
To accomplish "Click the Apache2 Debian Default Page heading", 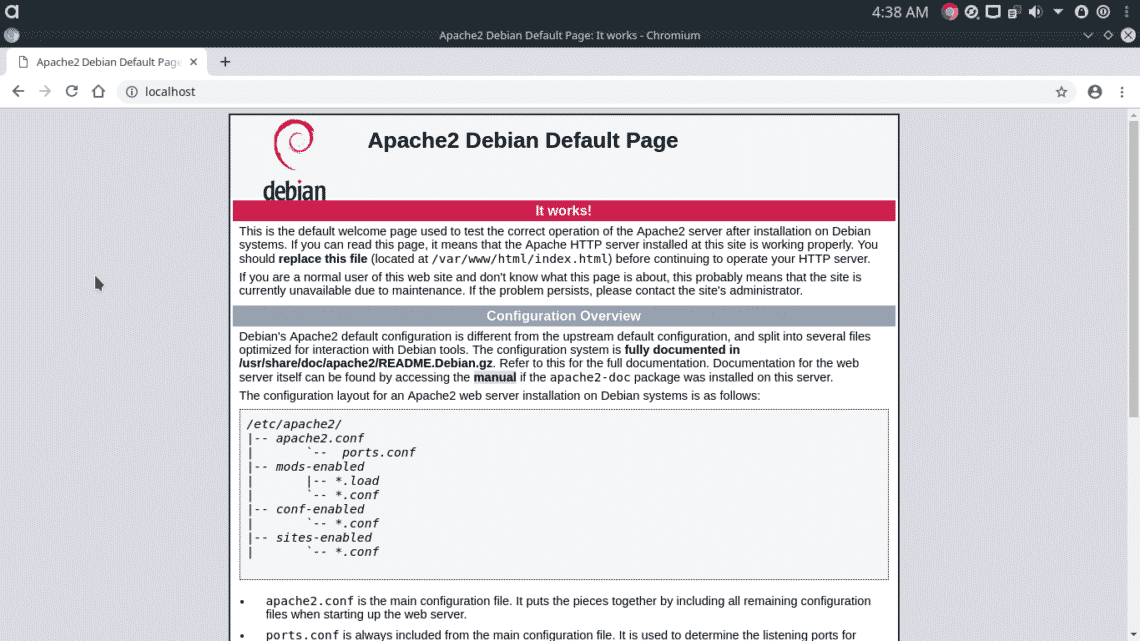I will [x=523, y=140].
